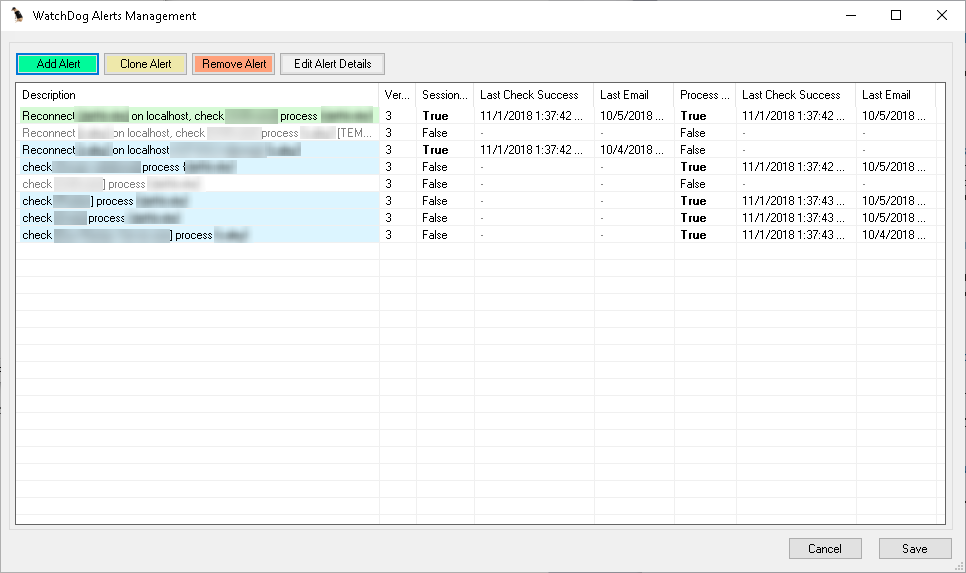
Task: Click the orange Remove Alert button
Action: pyautogui.click(x=233, y=64)
